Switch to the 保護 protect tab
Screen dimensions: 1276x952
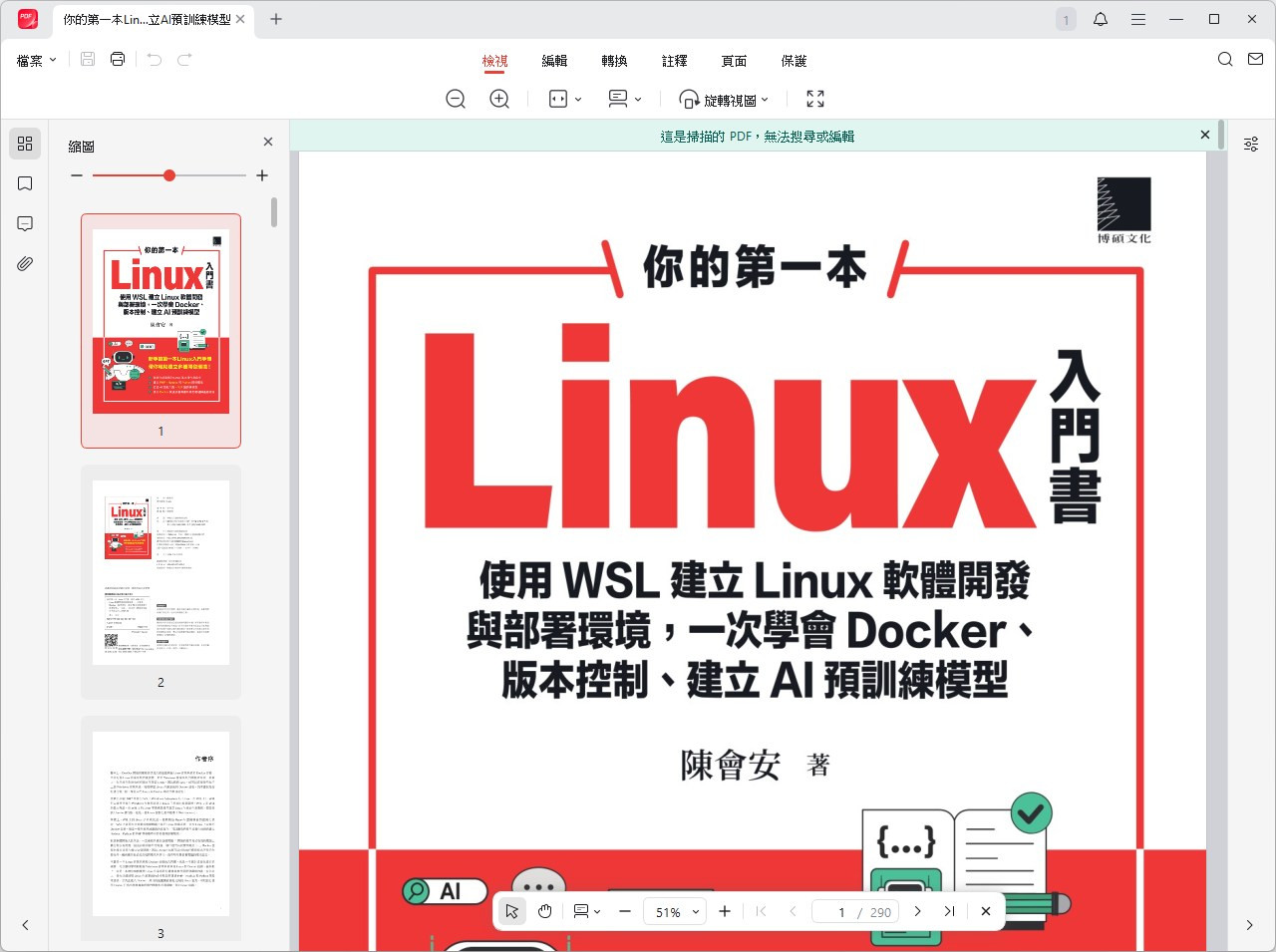click(794, 61)
